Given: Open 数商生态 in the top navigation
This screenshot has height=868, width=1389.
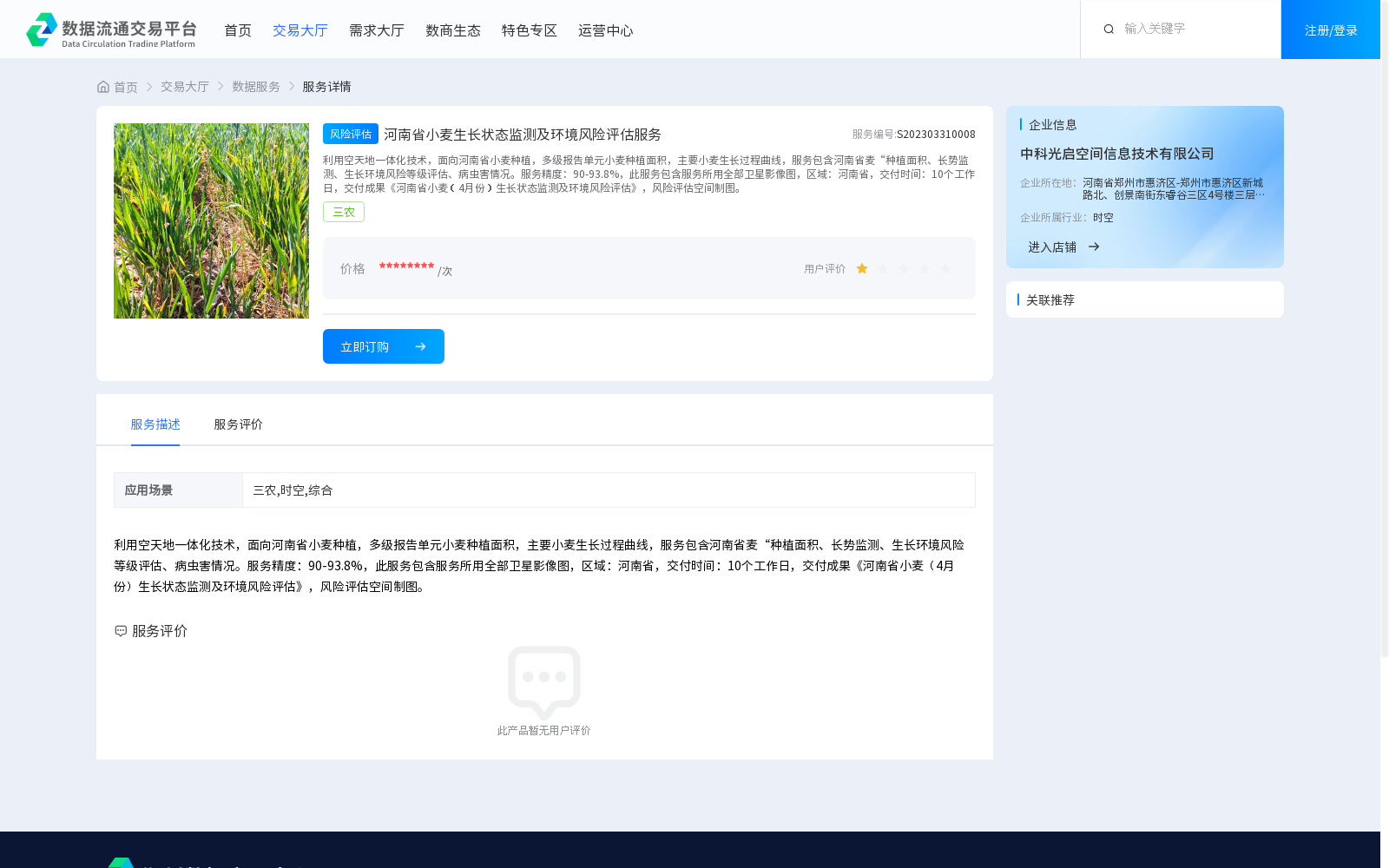Looking at the screenshot, I should click(x=453, y=30).
